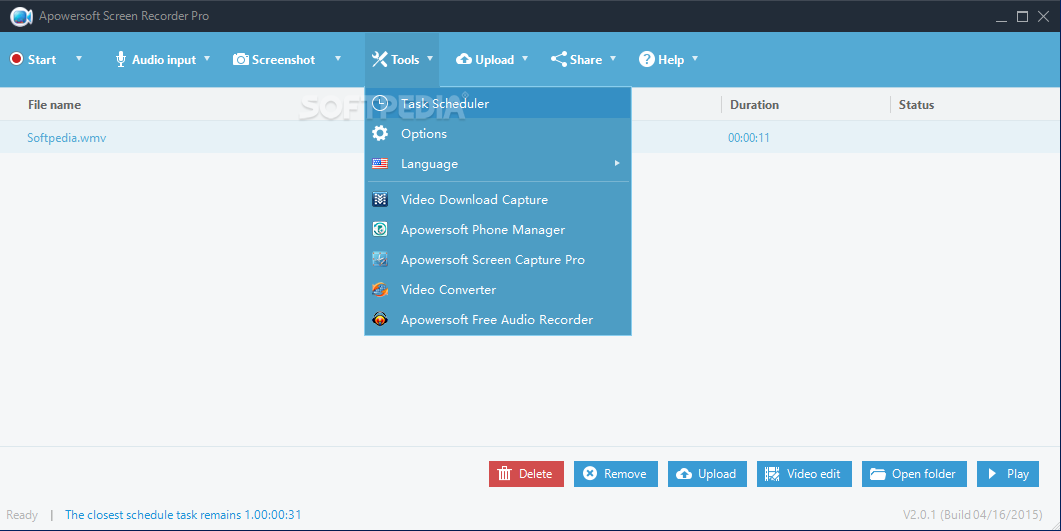
Task: Click the Video Download Capture icon
Action: 380,200
